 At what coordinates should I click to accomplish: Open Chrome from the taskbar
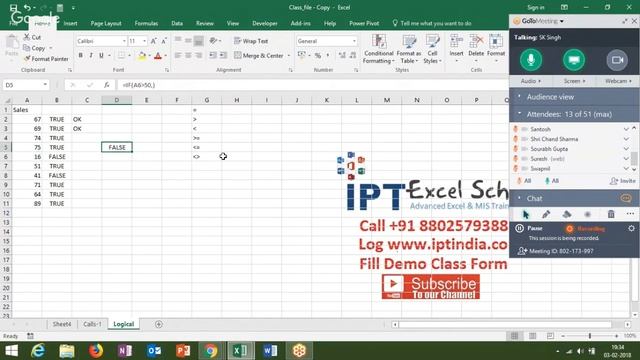pos(211,351)
